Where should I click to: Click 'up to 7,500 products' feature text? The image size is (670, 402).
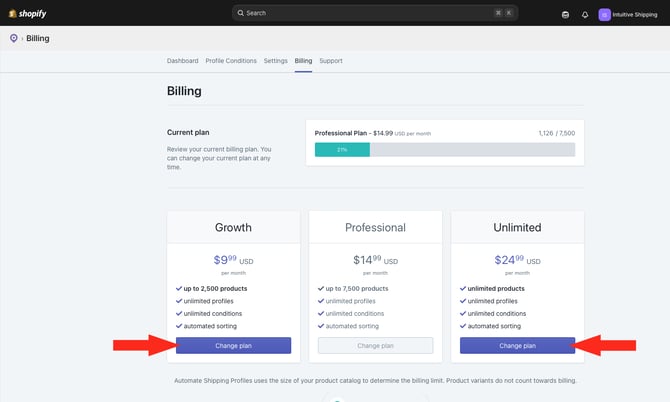[357, 288]
